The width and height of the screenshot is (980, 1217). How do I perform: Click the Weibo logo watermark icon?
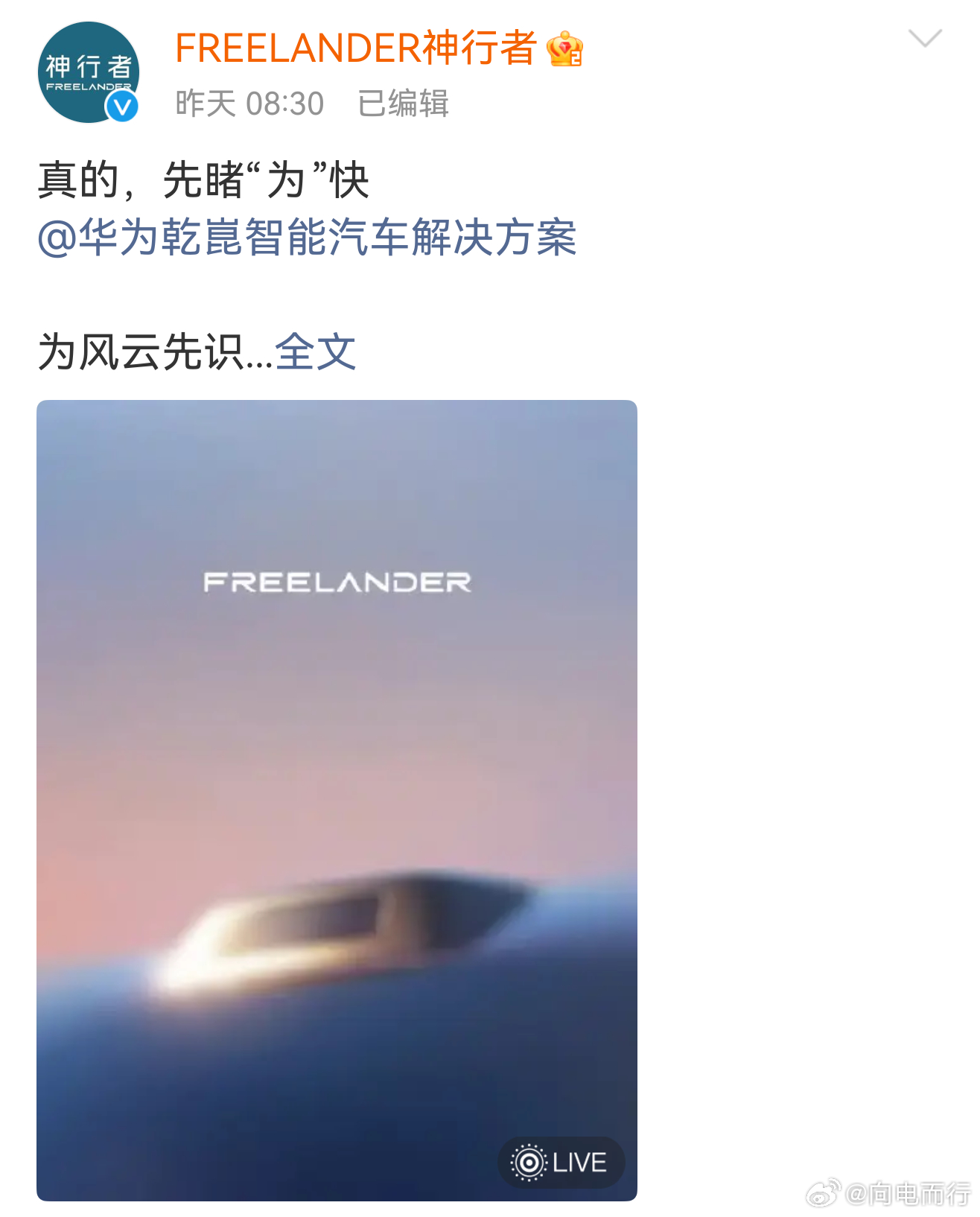point(823,1193)
